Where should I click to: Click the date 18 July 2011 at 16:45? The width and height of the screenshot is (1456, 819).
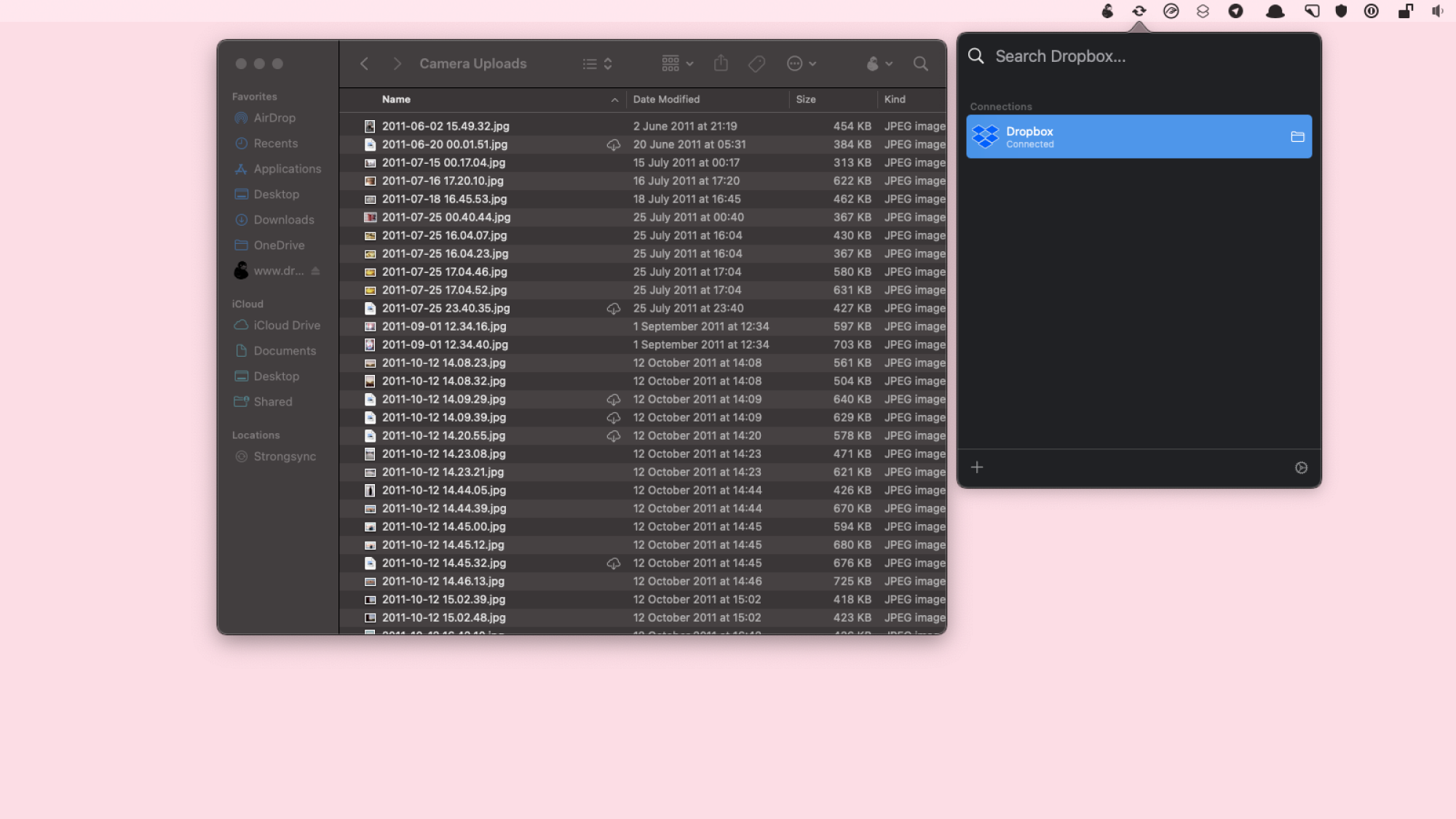tap(687, 199)
